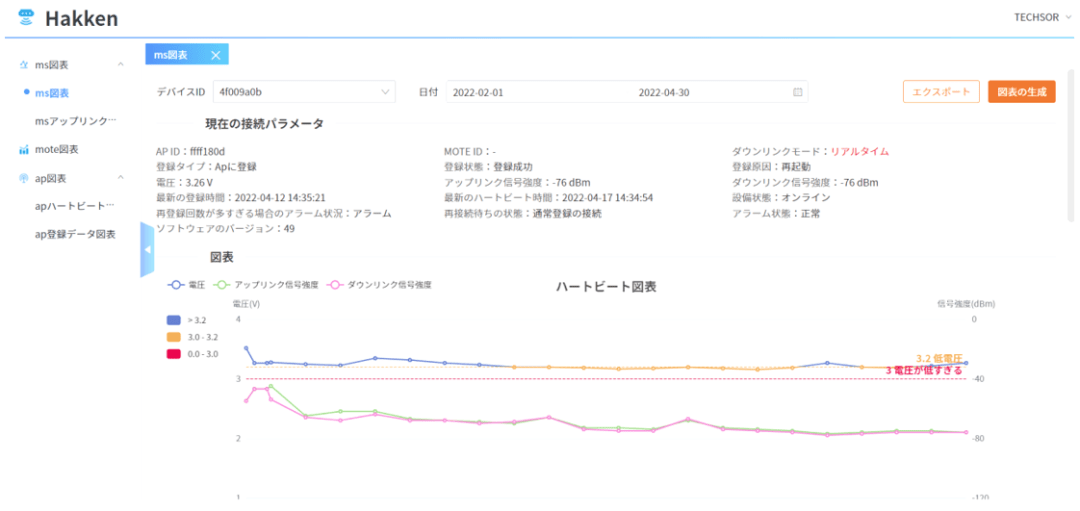Collapse the ms図表 sidebar group

pos(121,65)
